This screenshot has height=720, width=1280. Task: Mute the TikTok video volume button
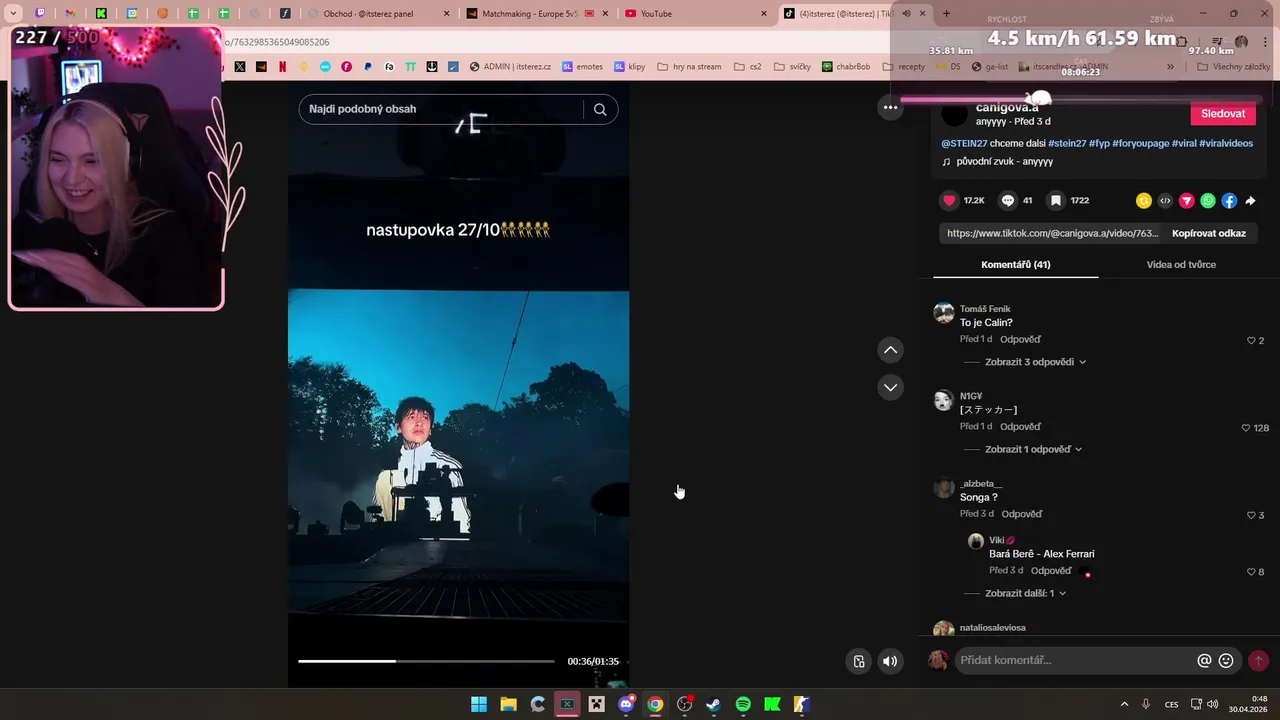[x=890, y=661]
